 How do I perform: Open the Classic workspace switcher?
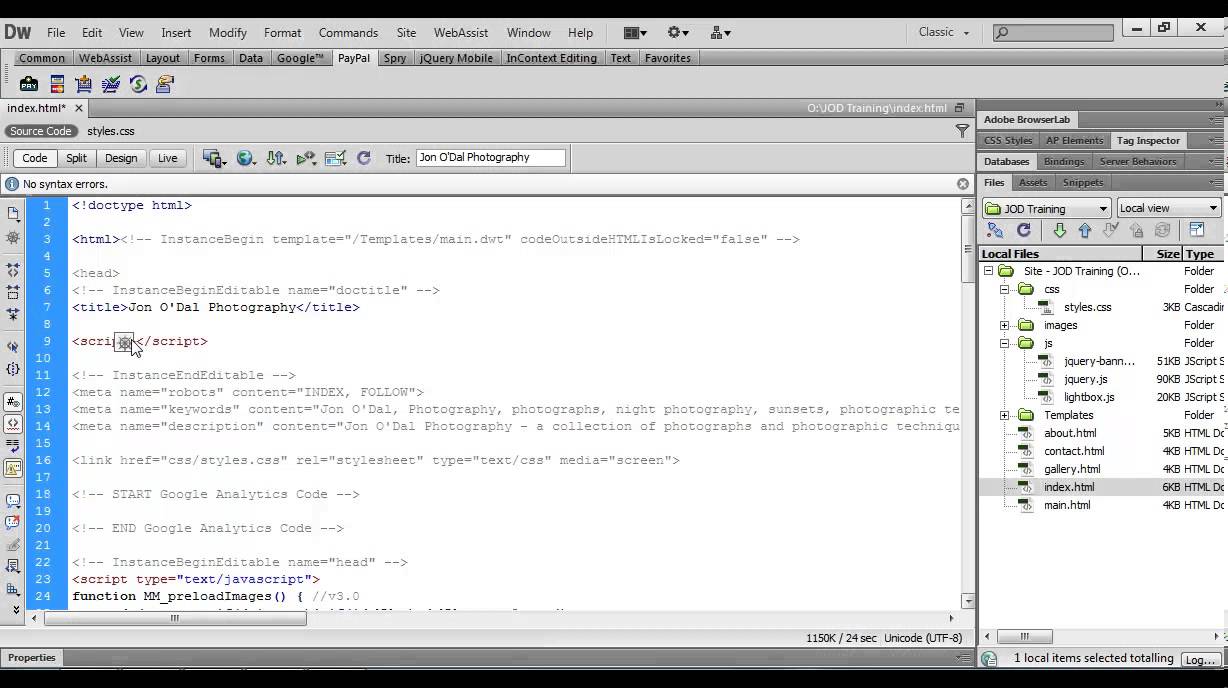click(x=944, y=32)
